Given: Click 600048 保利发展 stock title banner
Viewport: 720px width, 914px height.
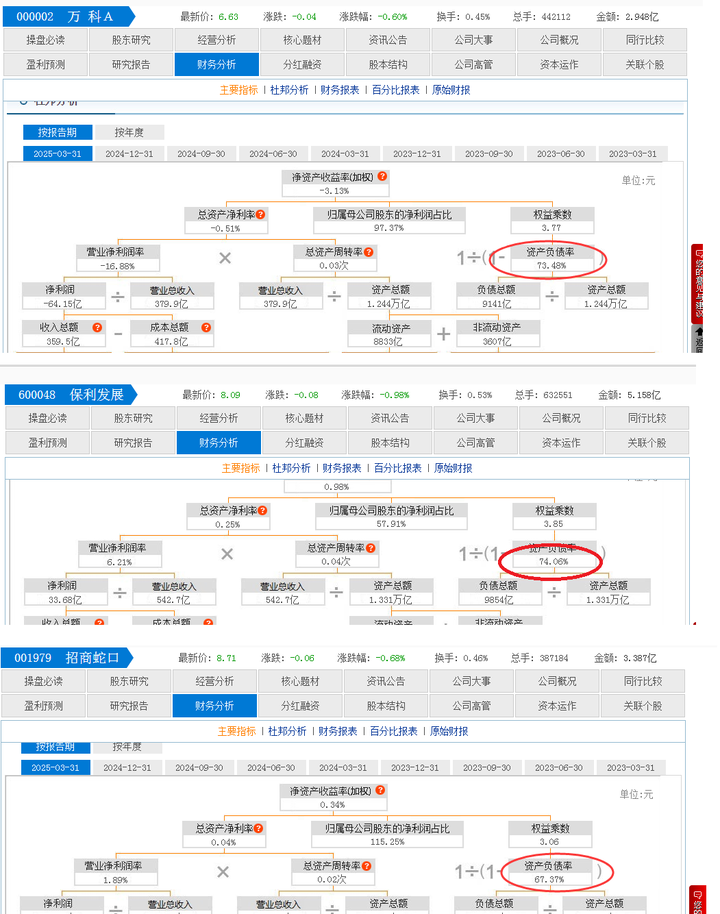Looking at the screenshot, I should [x=71, y=395].
